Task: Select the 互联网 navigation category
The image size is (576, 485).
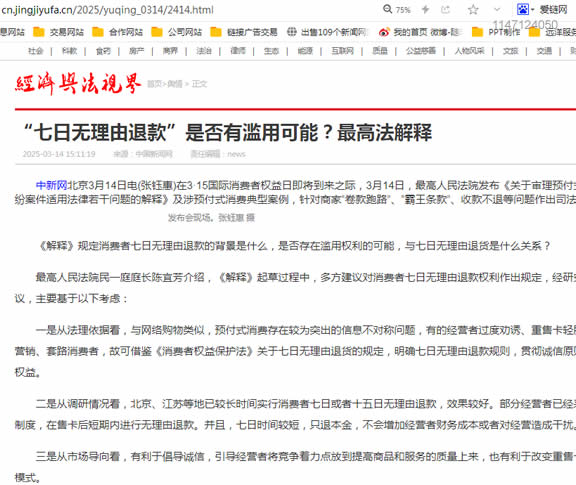Action: tap(342, 51)
